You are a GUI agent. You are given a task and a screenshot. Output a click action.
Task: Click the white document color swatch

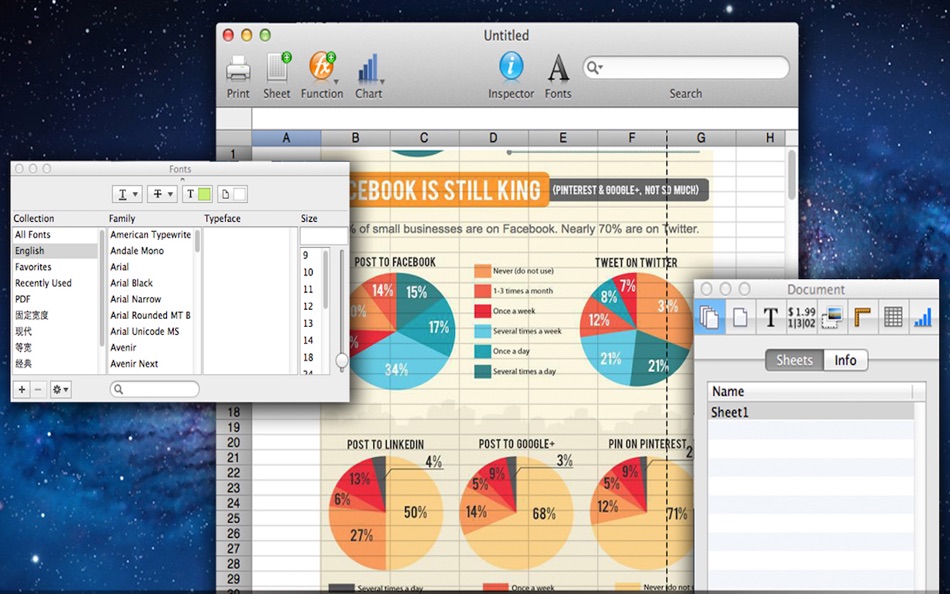click(x=239, y=194)
